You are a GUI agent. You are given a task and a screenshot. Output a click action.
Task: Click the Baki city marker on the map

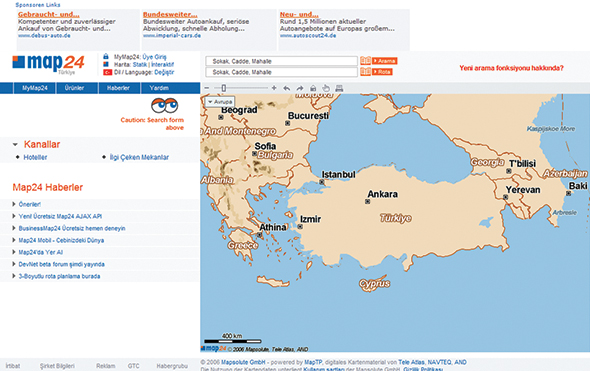pyautogui.click(x=569, y=193)
